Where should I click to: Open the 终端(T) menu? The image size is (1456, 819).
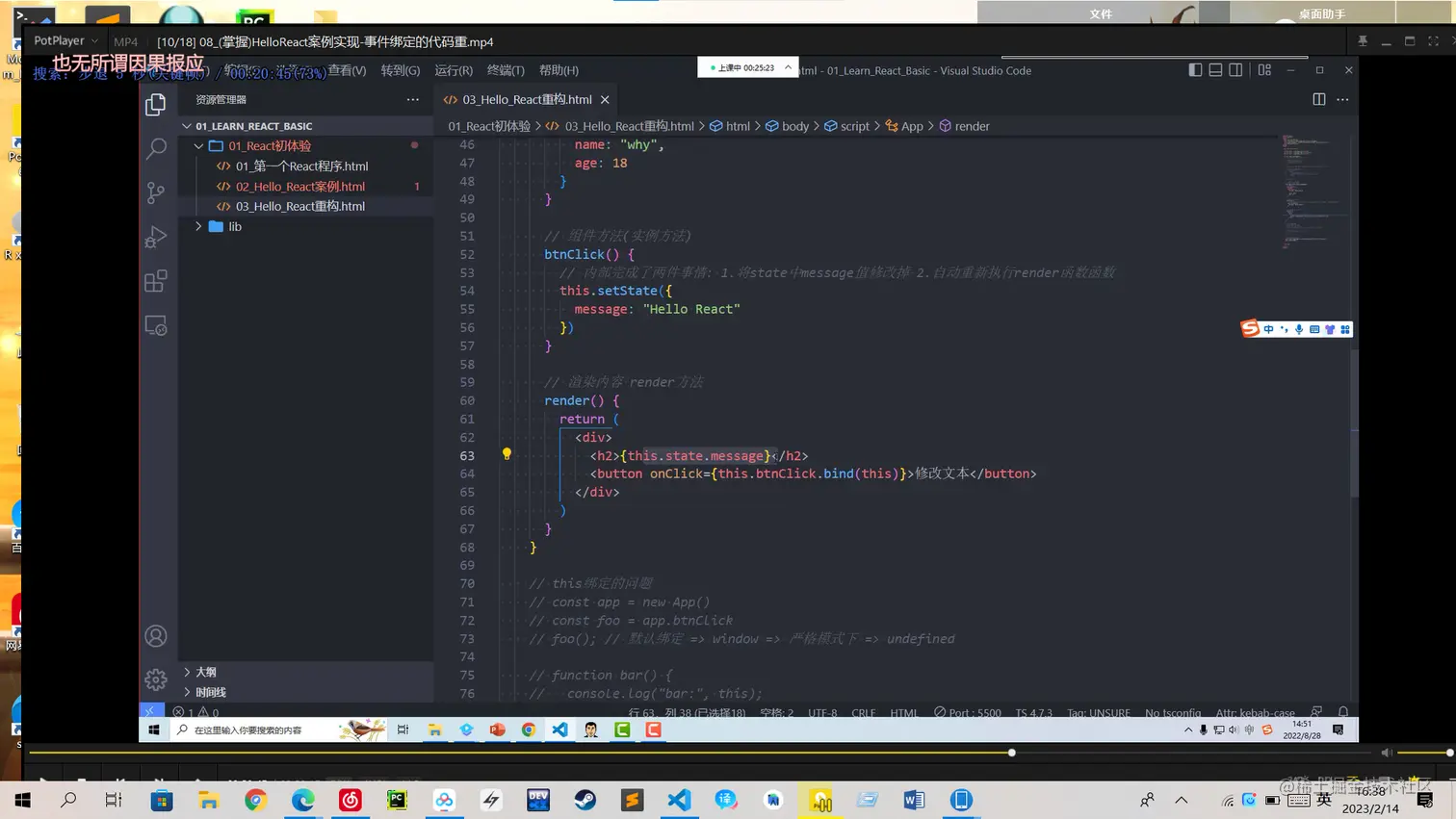tap(506, 70)
